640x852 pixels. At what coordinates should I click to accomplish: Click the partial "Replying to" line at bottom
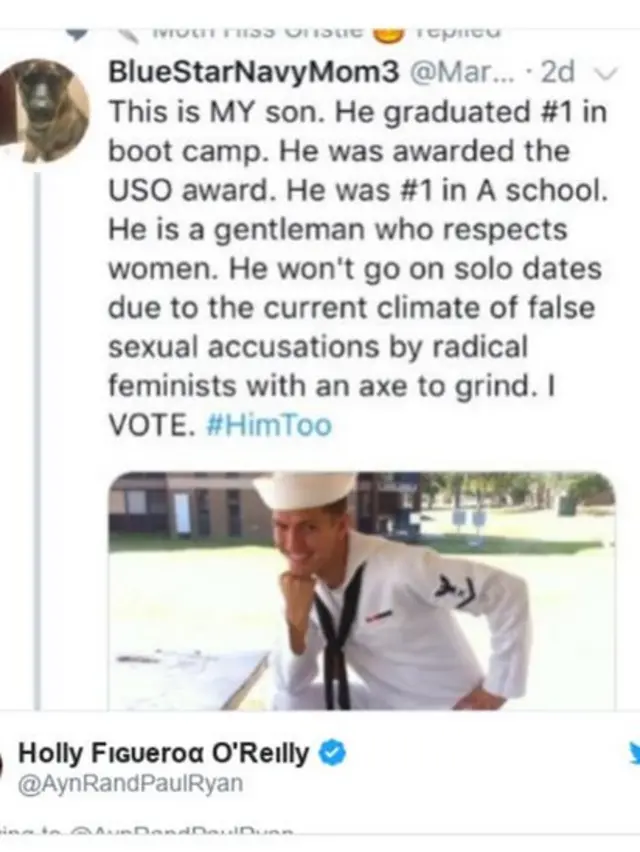click(150, 829)
